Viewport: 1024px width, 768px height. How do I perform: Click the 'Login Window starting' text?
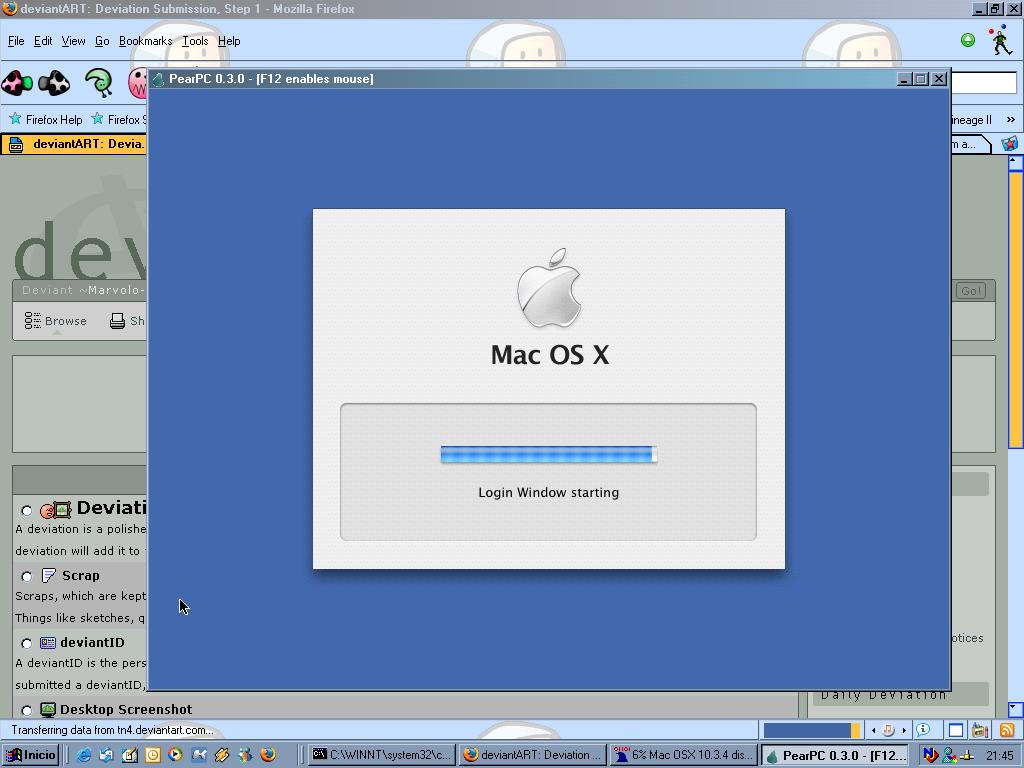point(549,492)
